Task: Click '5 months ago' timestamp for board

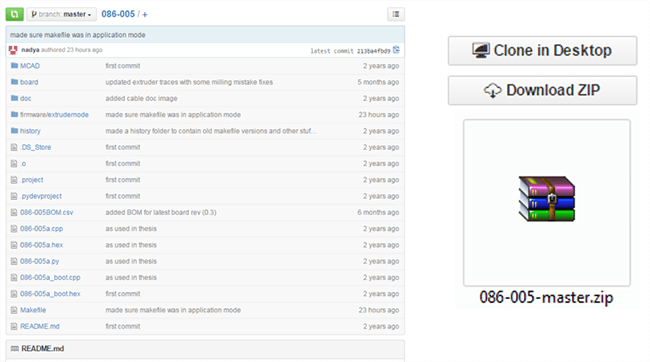Action: pos(378,82)
